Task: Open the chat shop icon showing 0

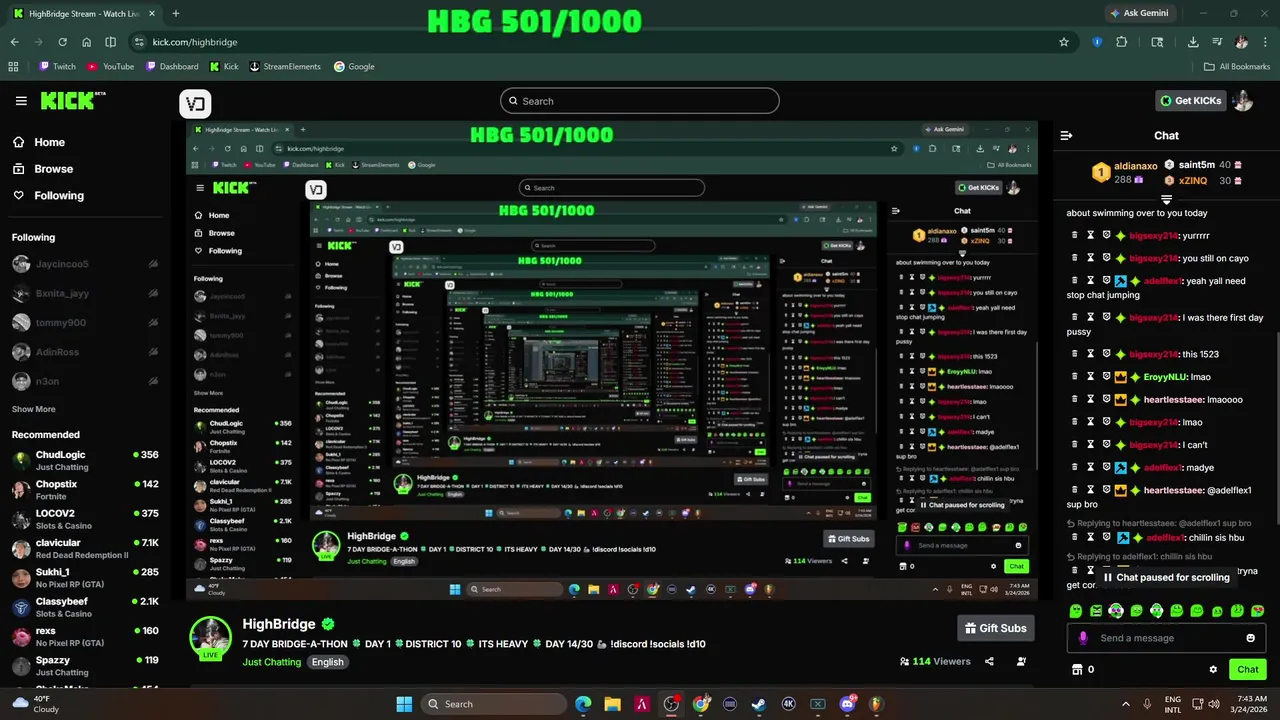Action: click(1083, 669)
